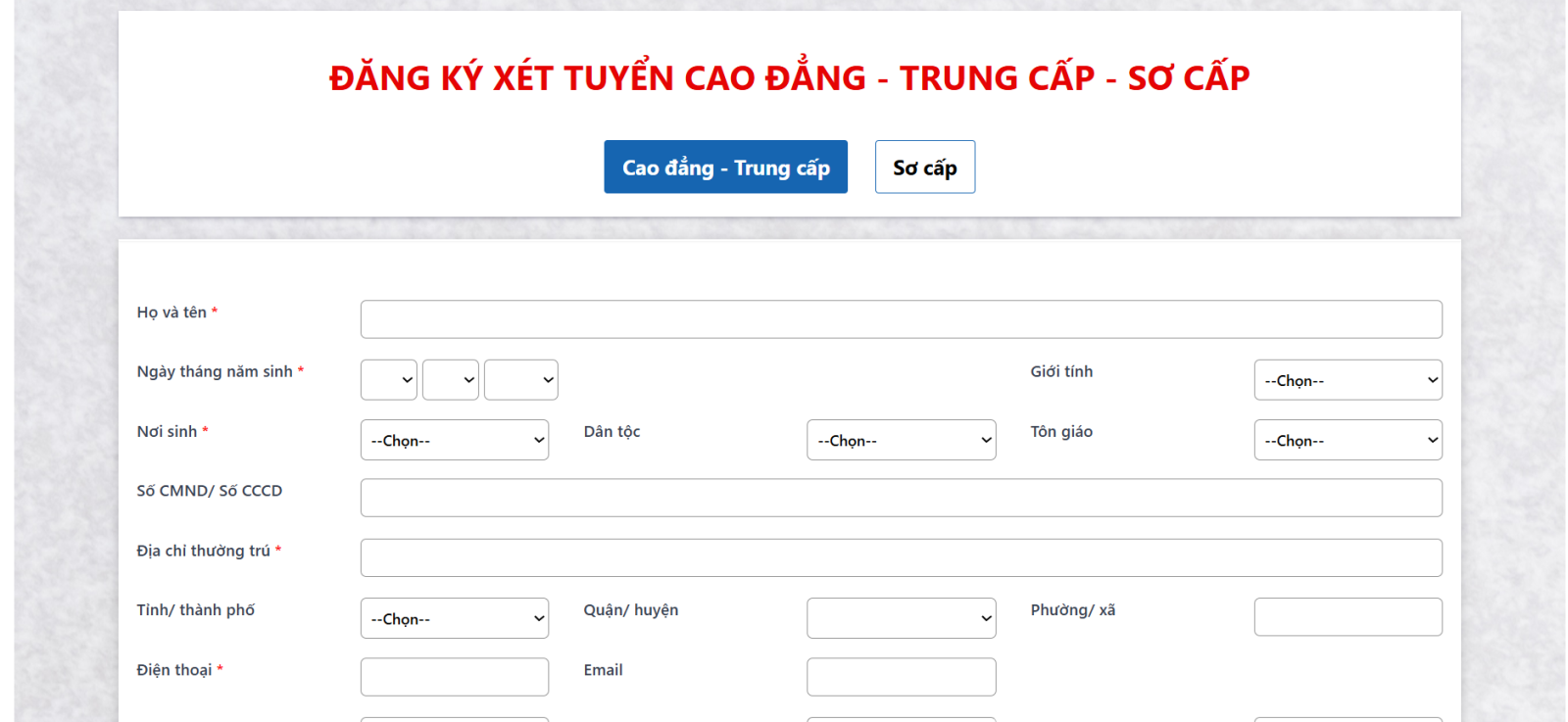1568x722 pixels.
Task: Focus the Số CMND/ Số CCCD field
Action: click(901, 498)
